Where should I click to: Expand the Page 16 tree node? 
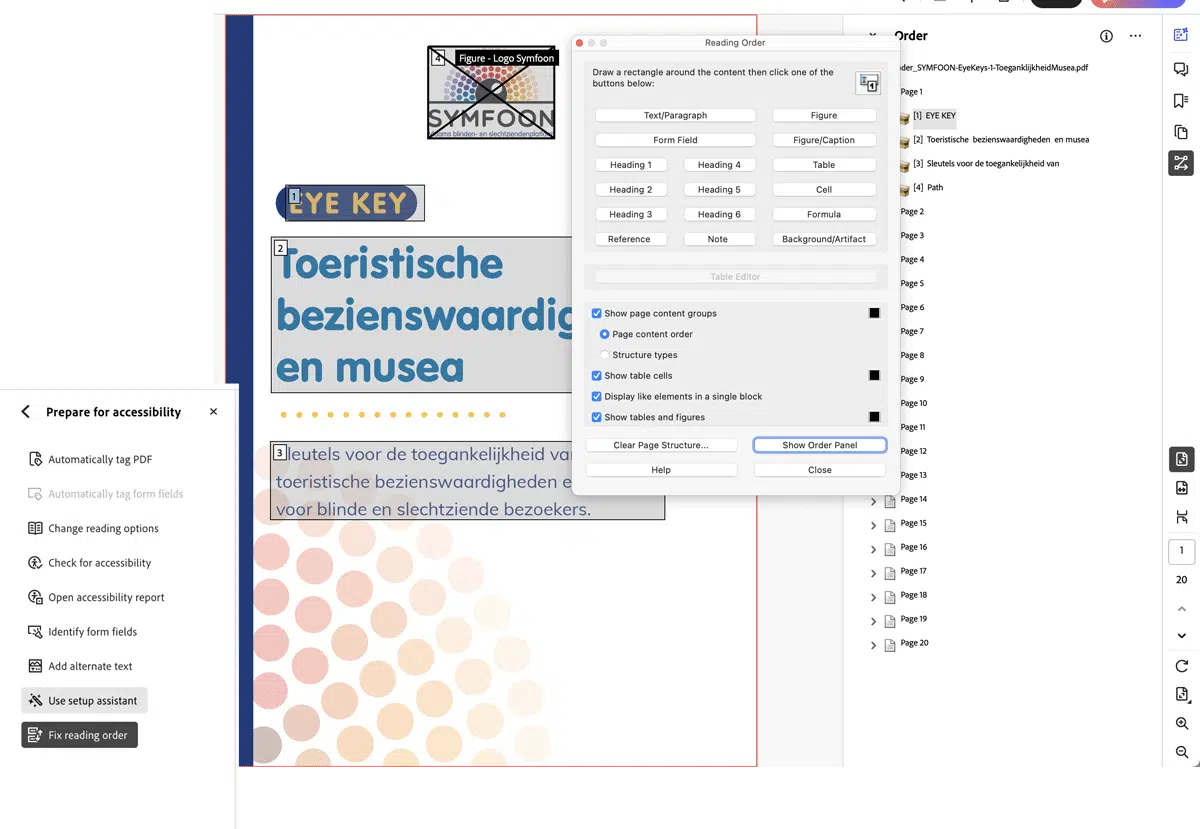click(x=873, y=548)
